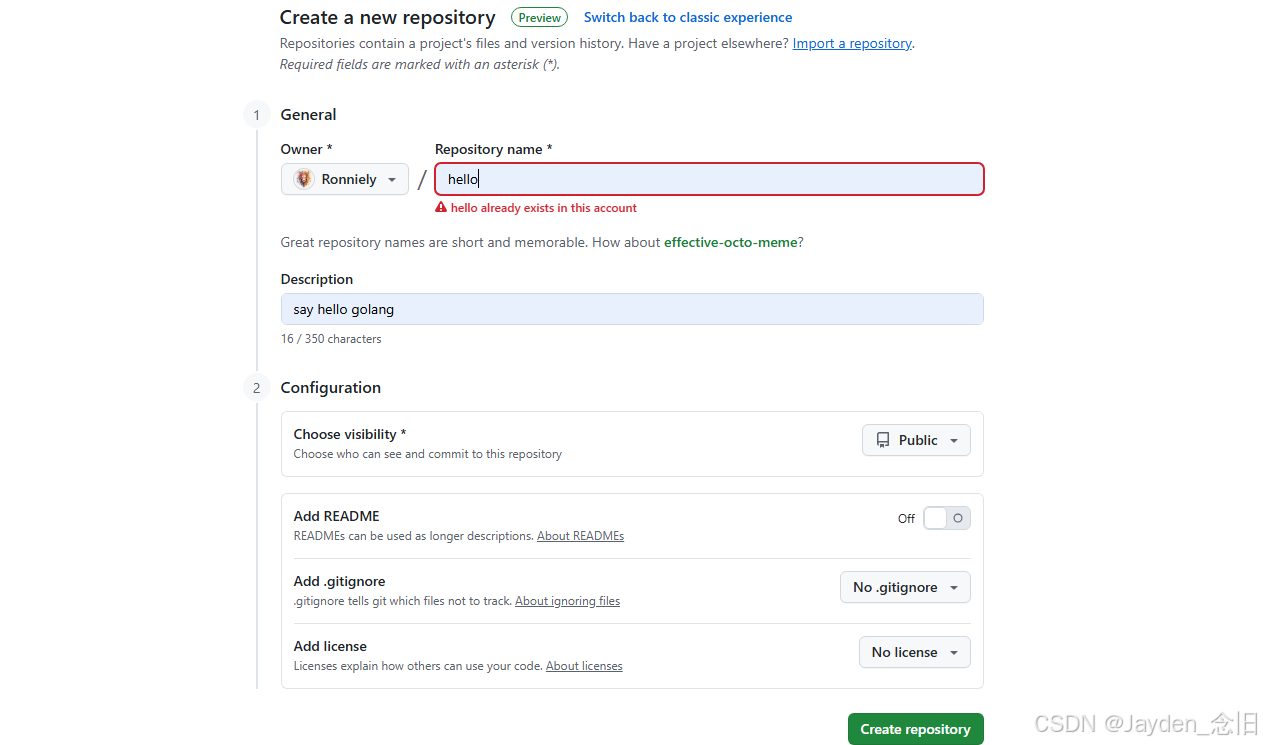
Task: Open the No license dropdown
Action: coord(914,652)
